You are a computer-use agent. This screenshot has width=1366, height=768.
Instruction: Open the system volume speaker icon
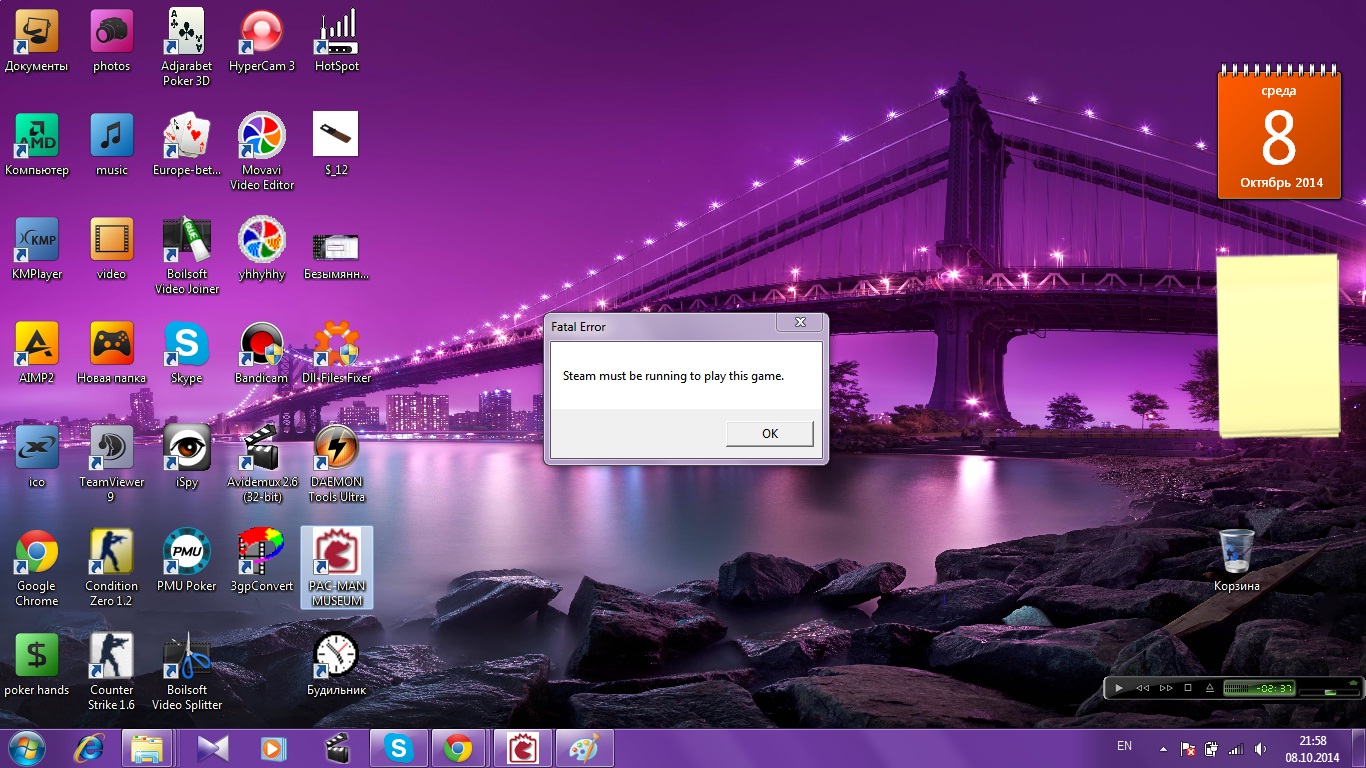(1259, 748)
